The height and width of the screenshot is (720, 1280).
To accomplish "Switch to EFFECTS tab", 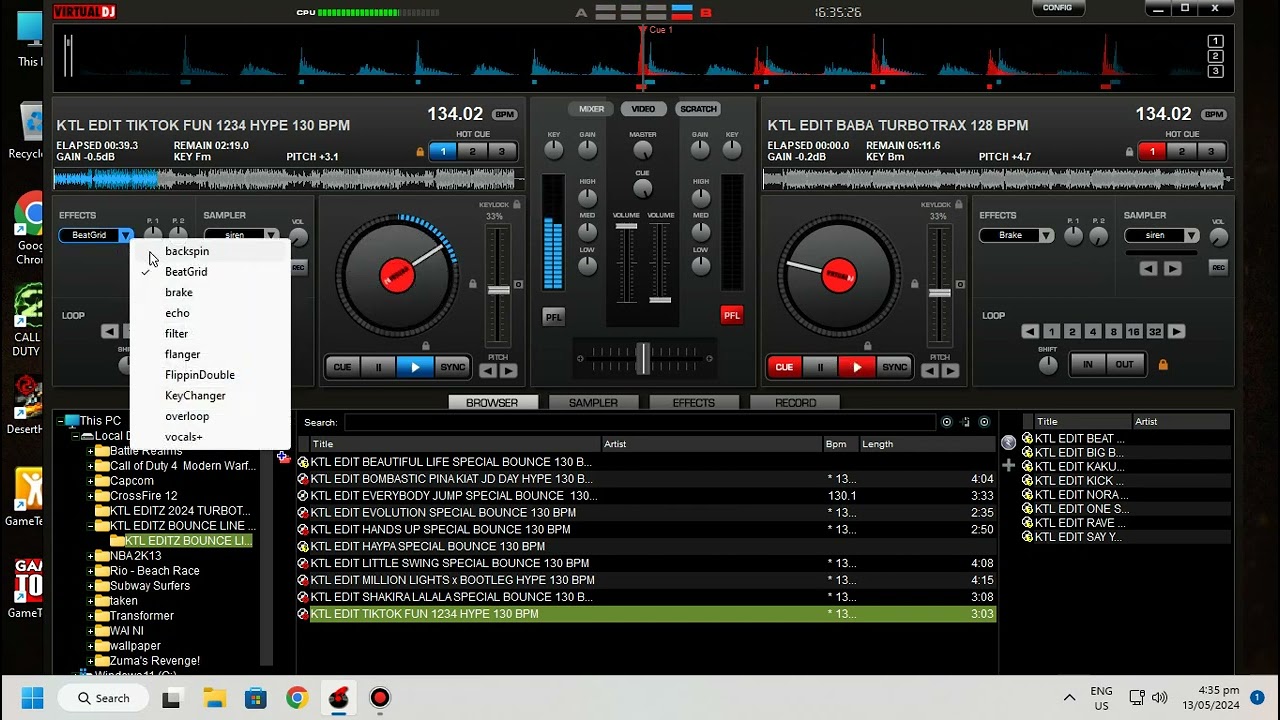I will pos(694,402).
